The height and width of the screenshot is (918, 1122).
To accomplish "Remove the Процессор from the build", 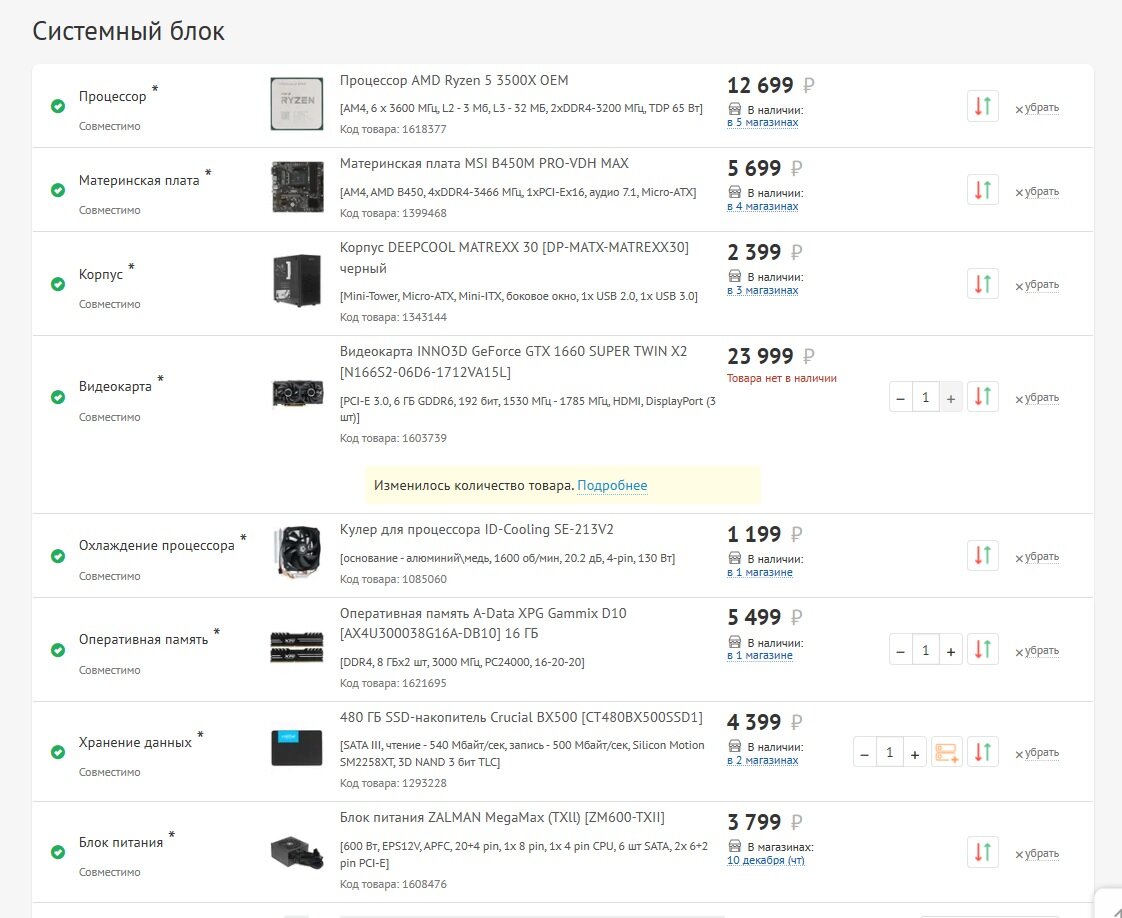I will point(1037,108).
